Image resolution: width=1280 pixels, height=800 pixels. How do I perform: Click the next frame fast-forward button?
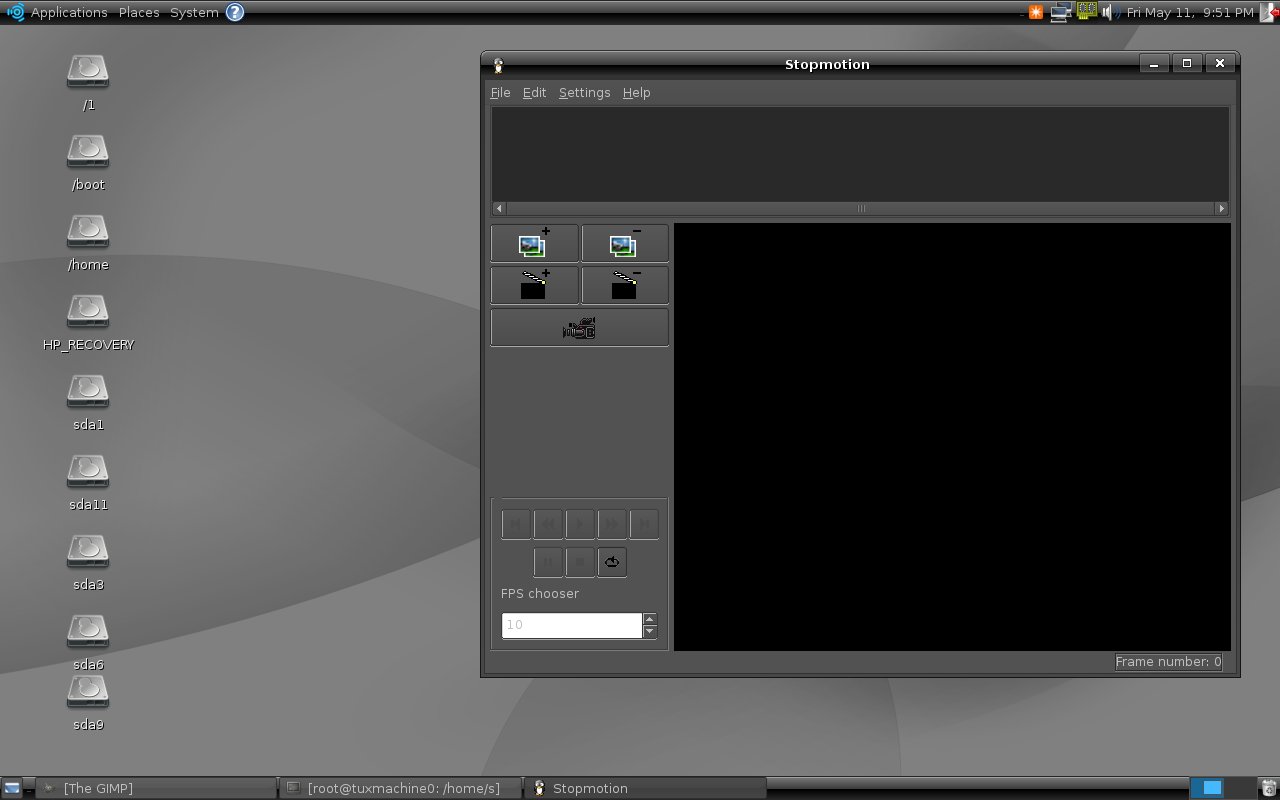coord(612,524)
